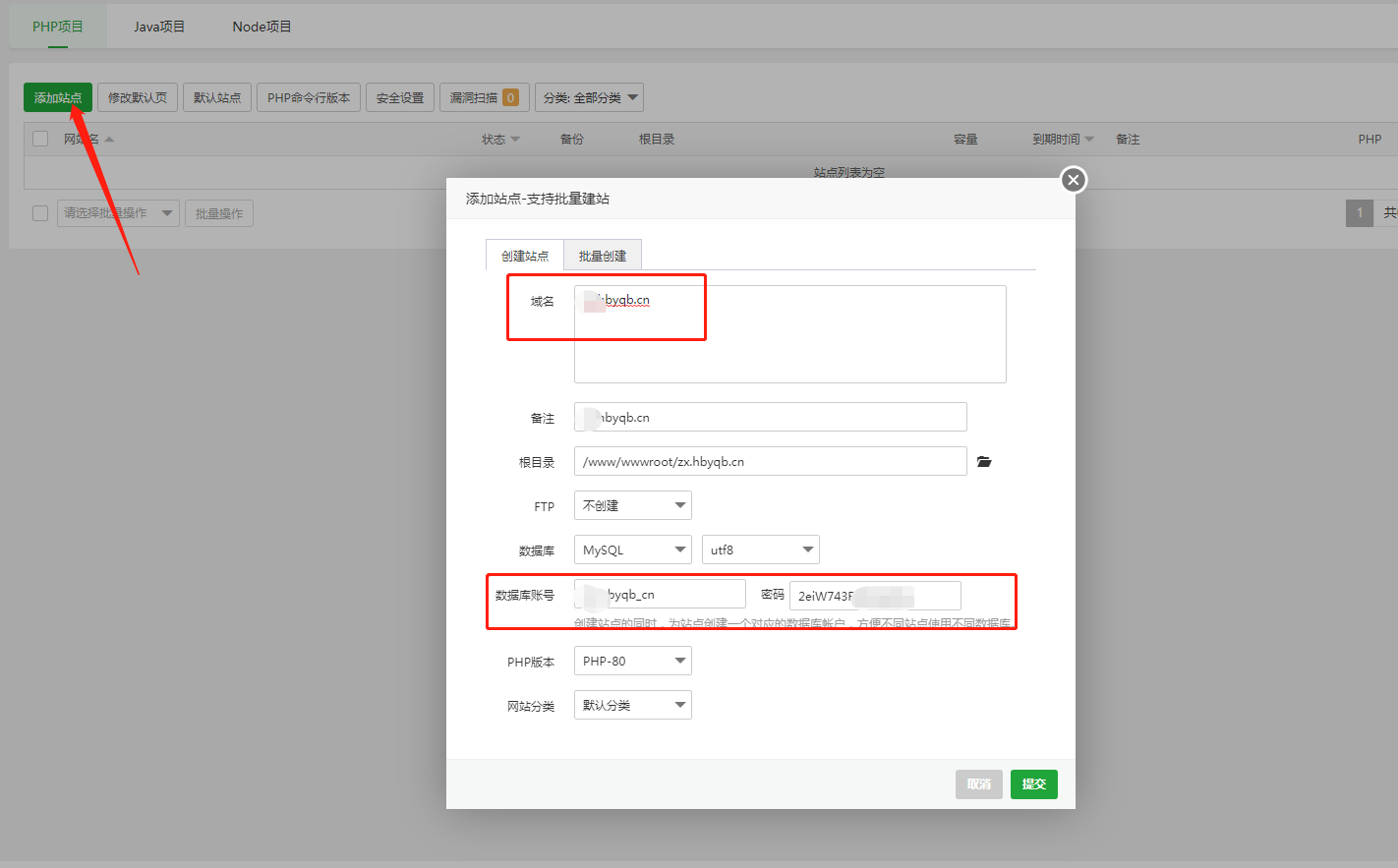Open the MySQL database type dropdown
Image resolution: width=1398 pixels, height=868 pixels.
tap(633, 550)
